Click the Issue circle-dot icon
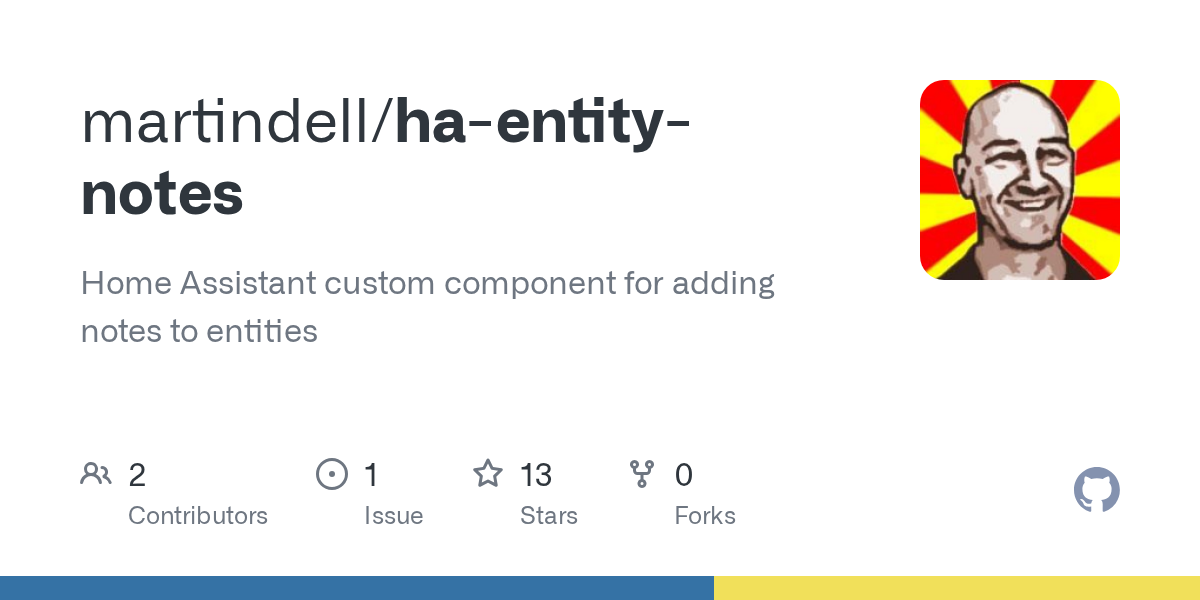The width and height of the screenshot is (1200, 600). coord(331,474)
